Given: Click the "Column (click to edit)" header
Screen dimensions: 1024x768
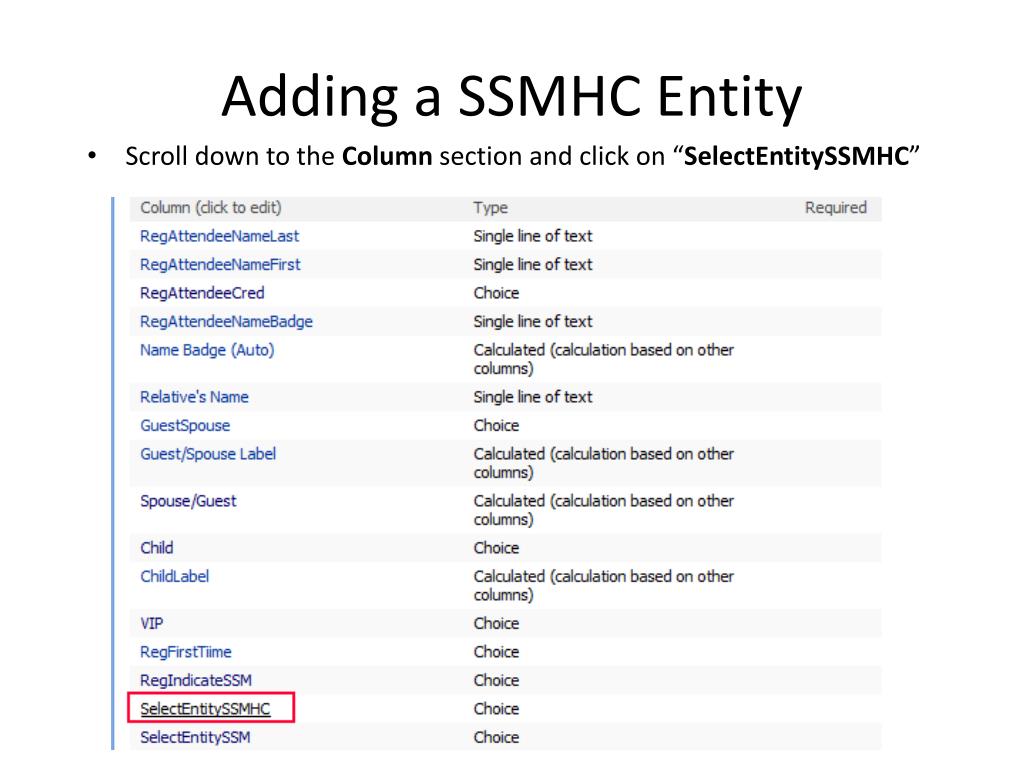Looking at the screenshot, I should click(x=211, y=208).
